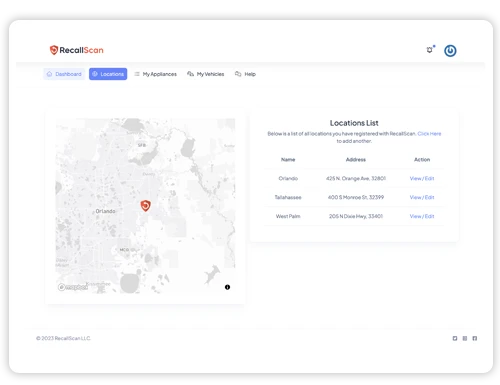Screen dimensions: 500x385
Task: Click the blue power logout icon
Action: point(450,51)
